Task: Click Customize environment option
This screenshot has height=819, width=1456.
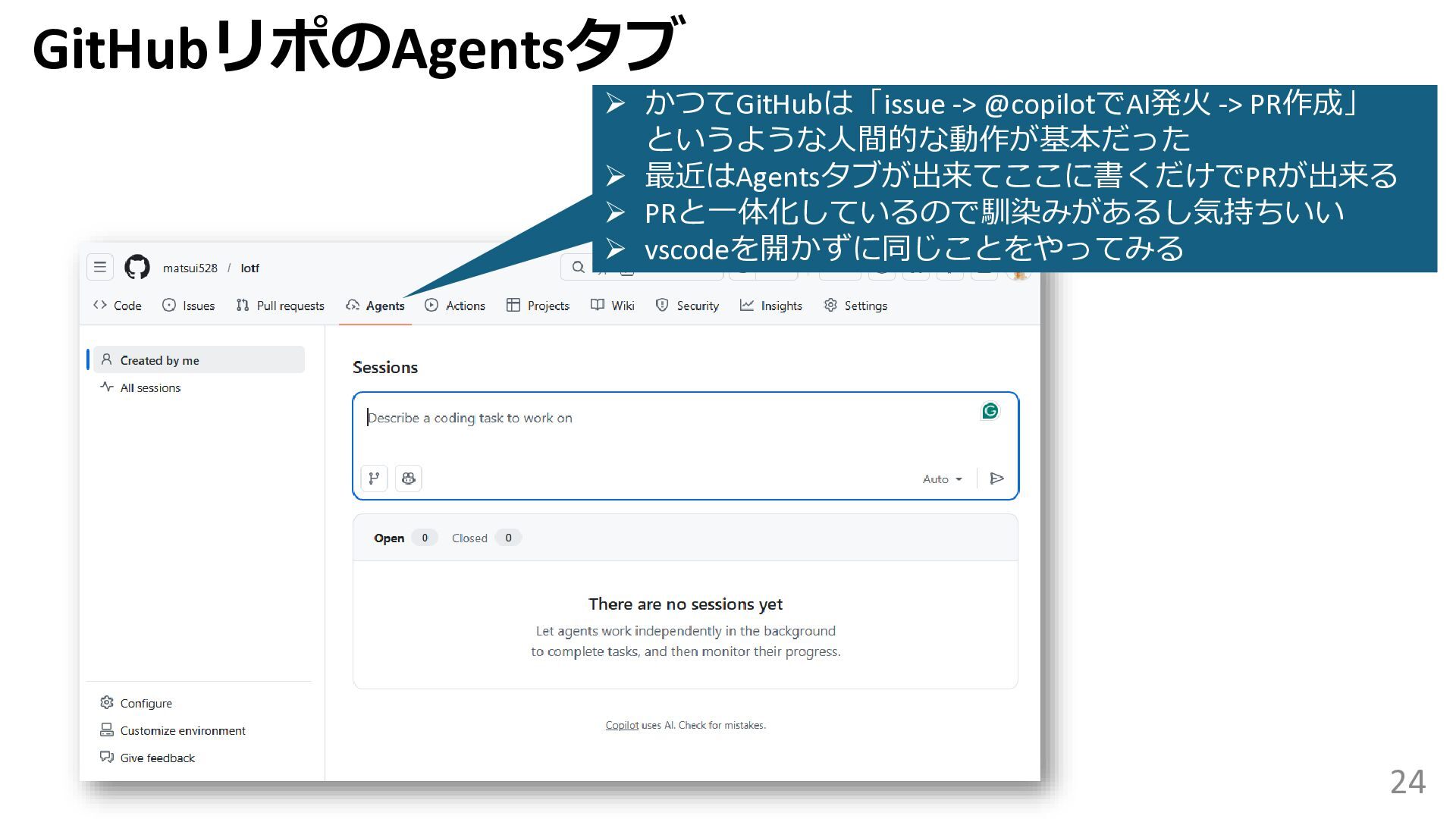Action: [182, 730]
